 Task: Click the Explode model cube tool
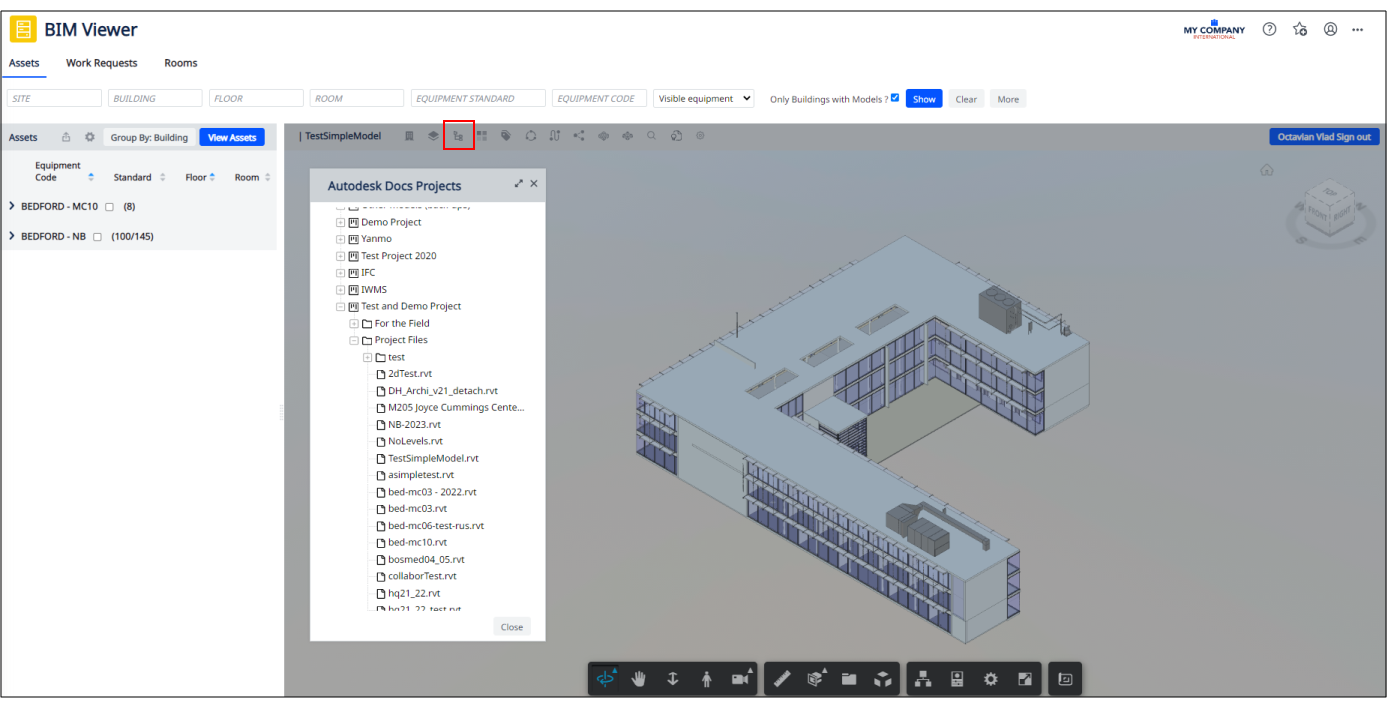tap(883, 679)
